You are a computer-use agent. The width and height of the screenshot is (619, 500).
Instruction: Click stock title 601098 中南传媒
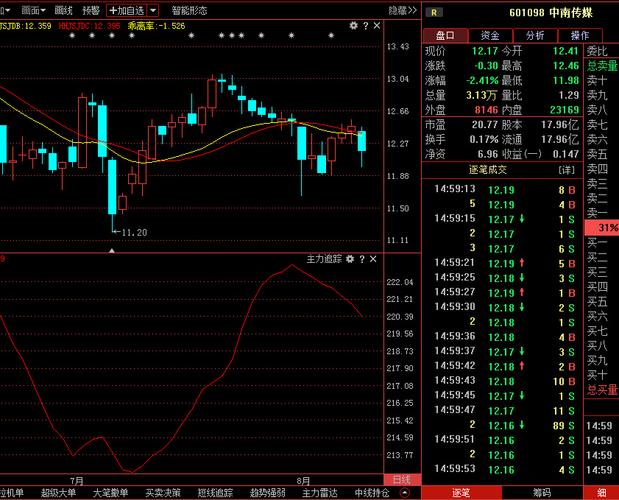click(551, 13)
